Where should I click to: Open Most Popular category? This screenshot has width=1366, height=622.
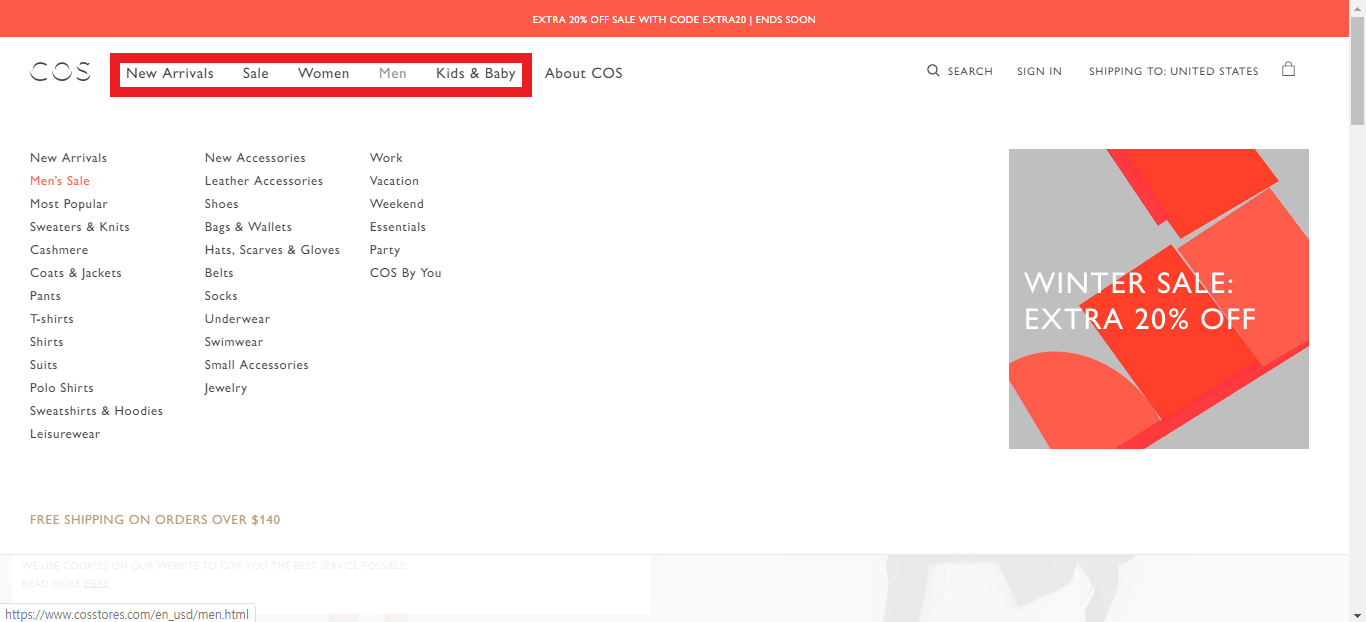pyautogui.click(x=69, y=204)
